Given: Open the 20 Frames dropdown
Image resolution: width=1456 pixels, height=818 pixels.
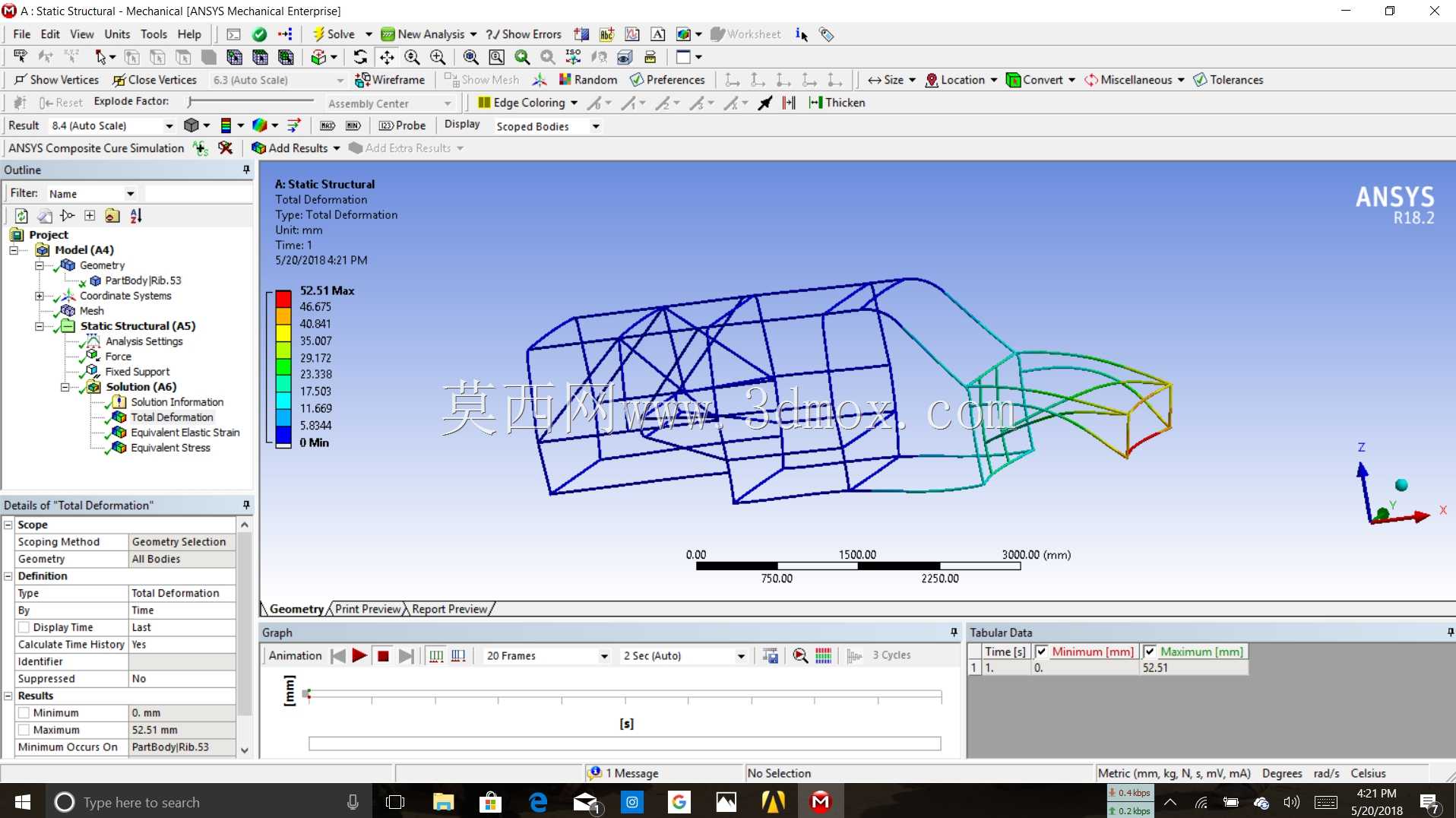Looking at the screenshot, I should 604,656.
